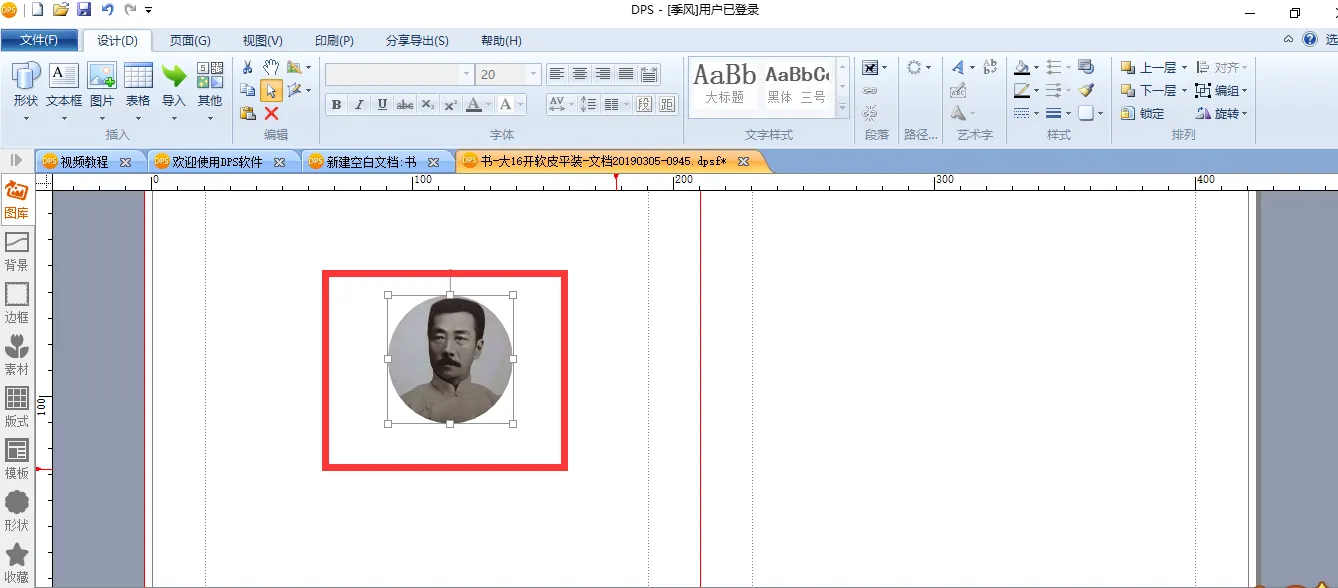Select the hand pan tool

point(271,67)
